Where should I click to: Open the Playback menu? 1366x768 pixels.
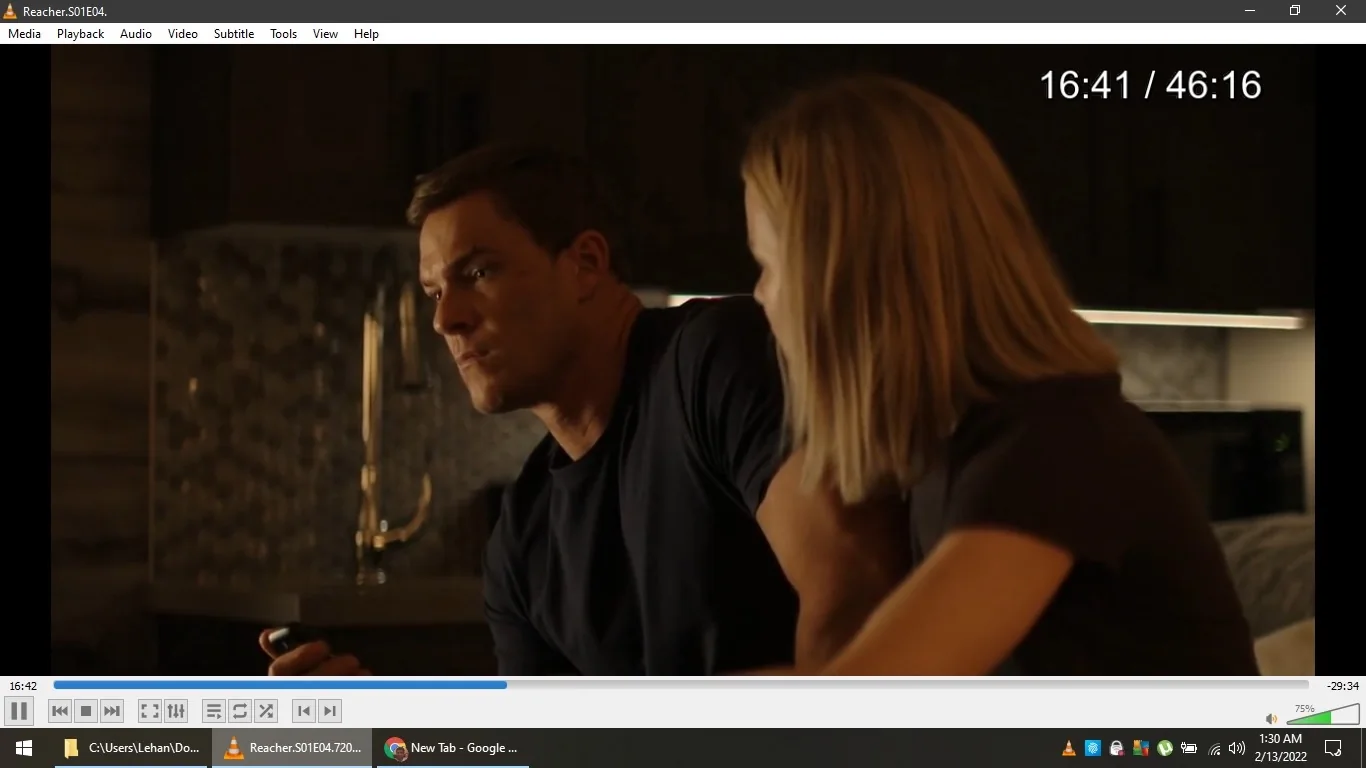(80, 34)
